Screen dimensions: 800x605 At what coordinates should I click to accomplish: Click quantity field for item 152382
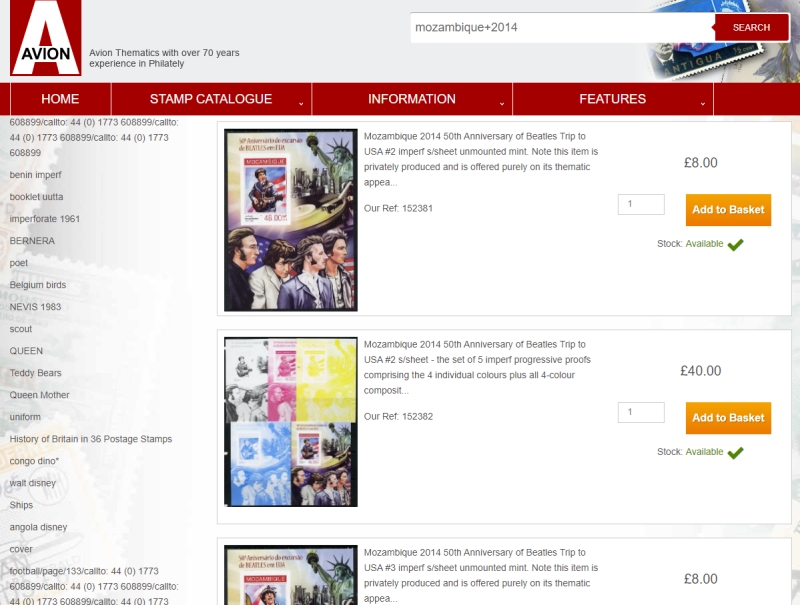(x=640, y=412)
